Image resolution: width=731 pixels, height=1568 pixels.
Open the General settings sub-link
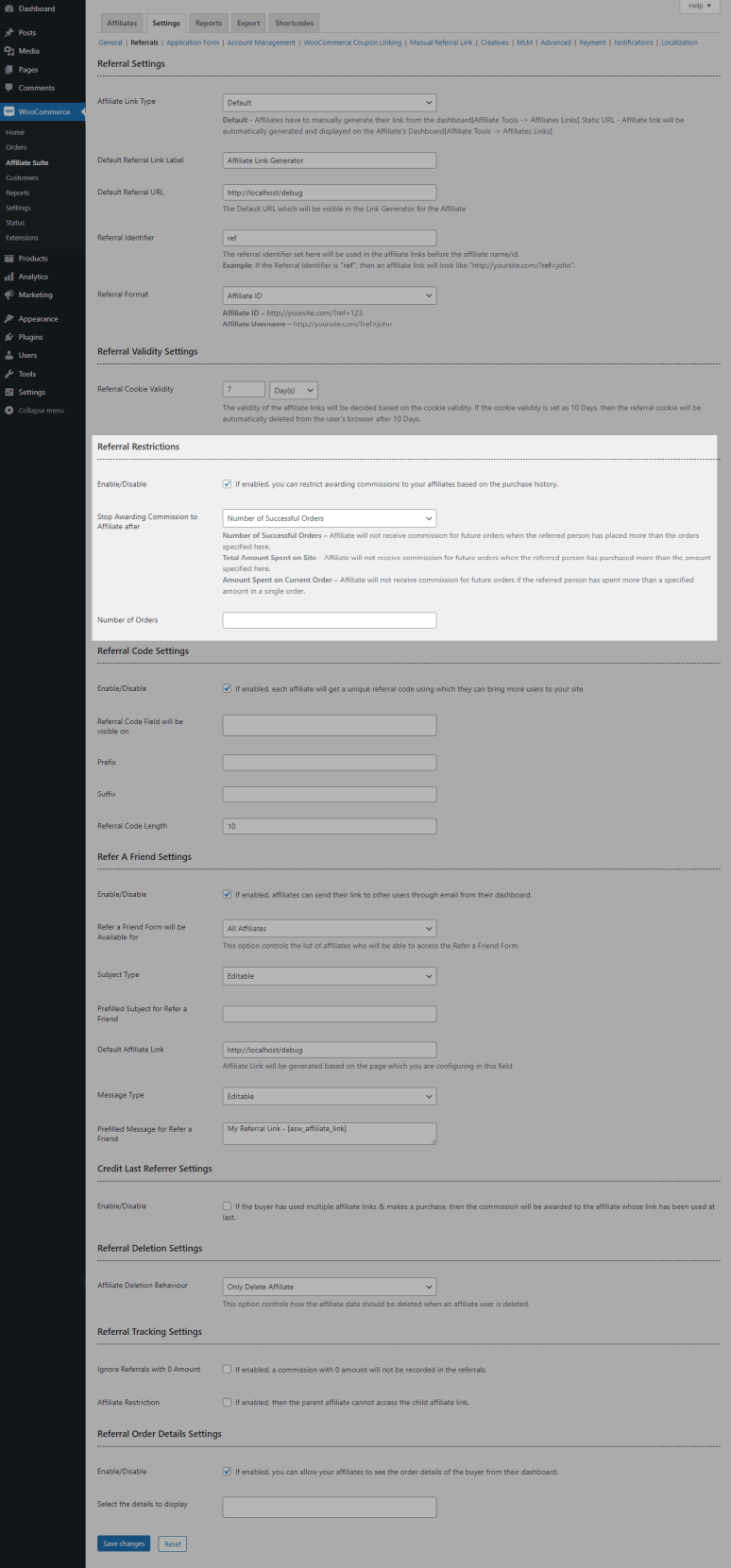(x=110, y=42)
